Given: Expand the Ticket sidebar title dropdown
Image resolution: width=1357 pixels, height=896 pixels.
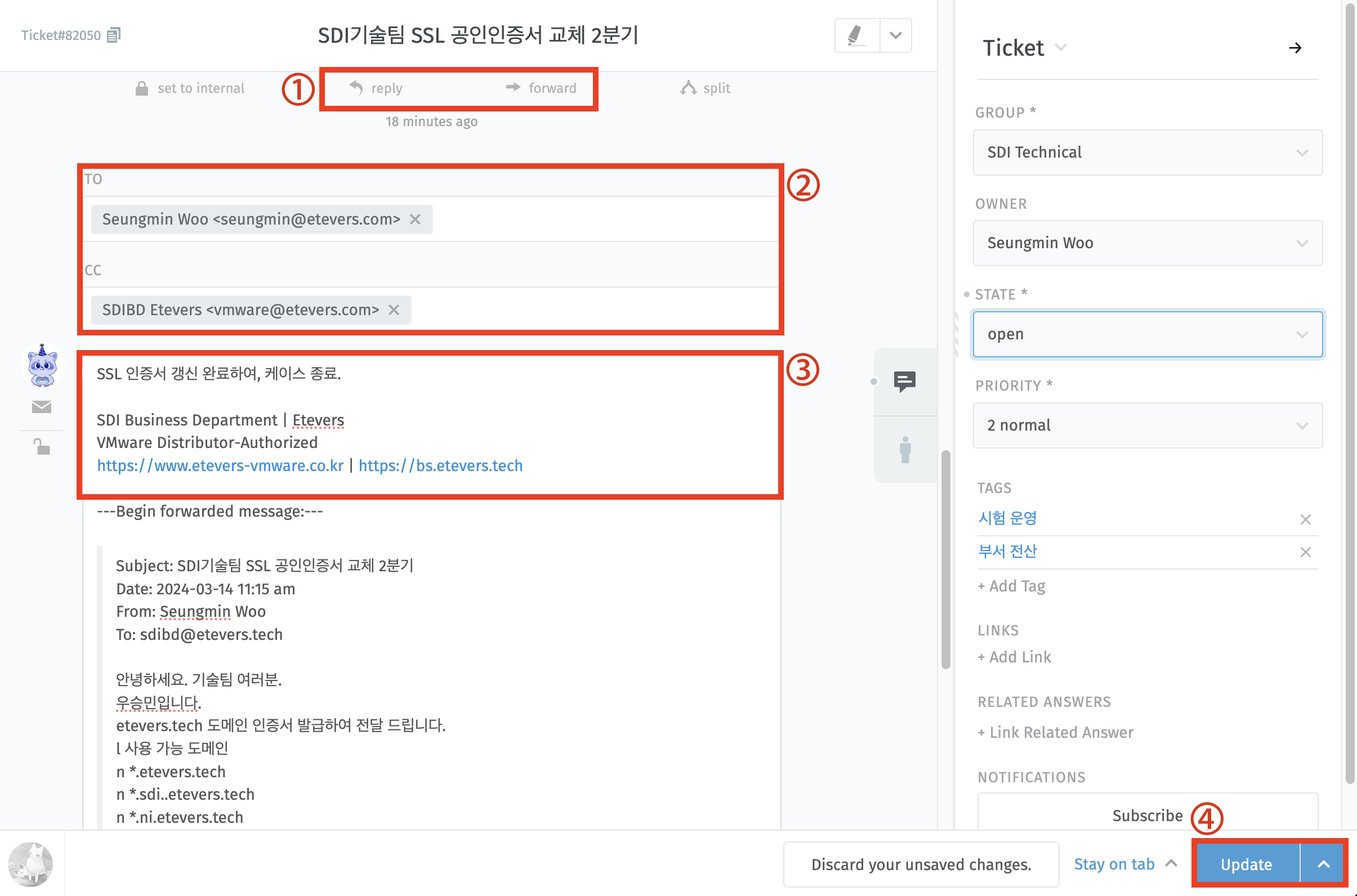Looking at the screenshot, I should [x=1060, y=47].
